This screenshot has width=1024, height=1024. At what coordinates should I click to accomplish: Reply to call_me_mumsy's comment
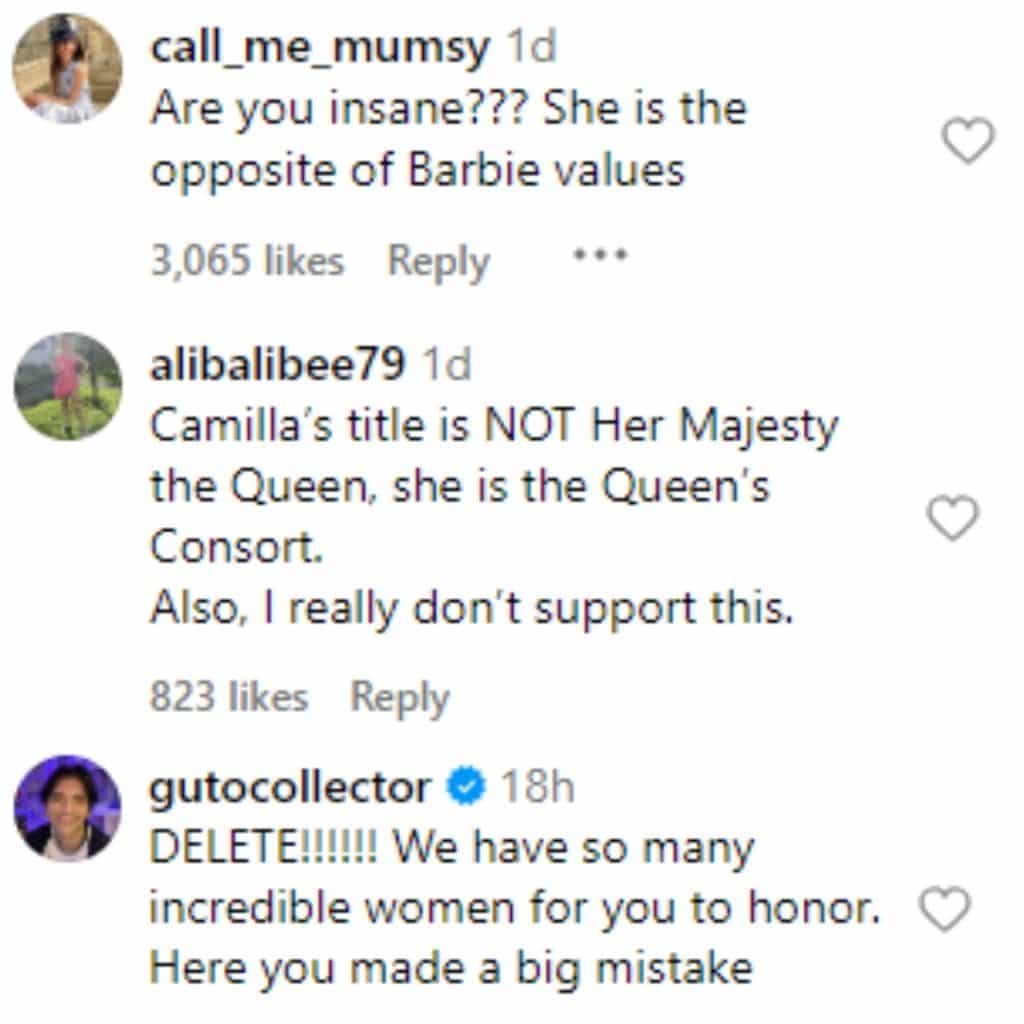click(x=438, y=261)
